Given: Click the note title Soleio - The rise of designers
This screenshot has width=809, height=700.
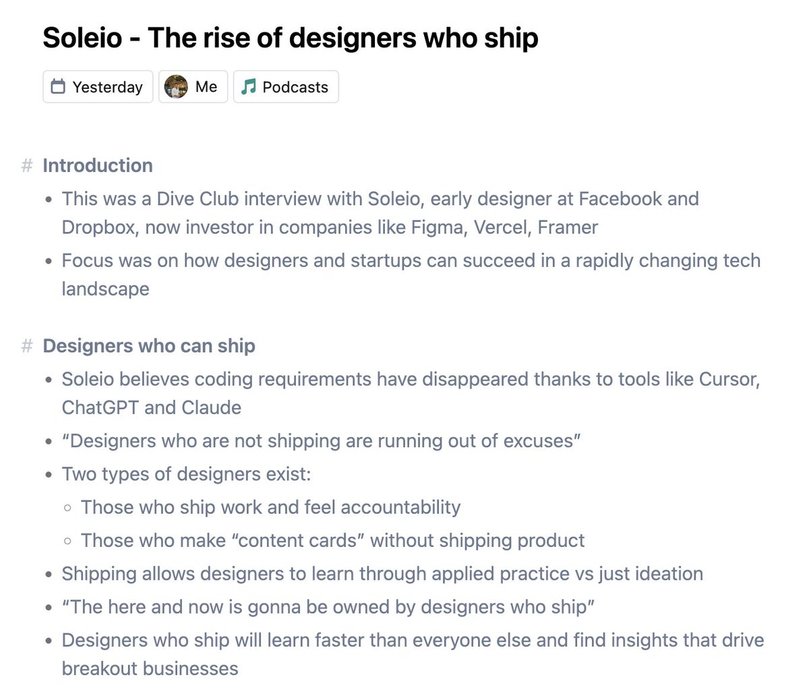Looking at the screenshot, I should [290, 38].
